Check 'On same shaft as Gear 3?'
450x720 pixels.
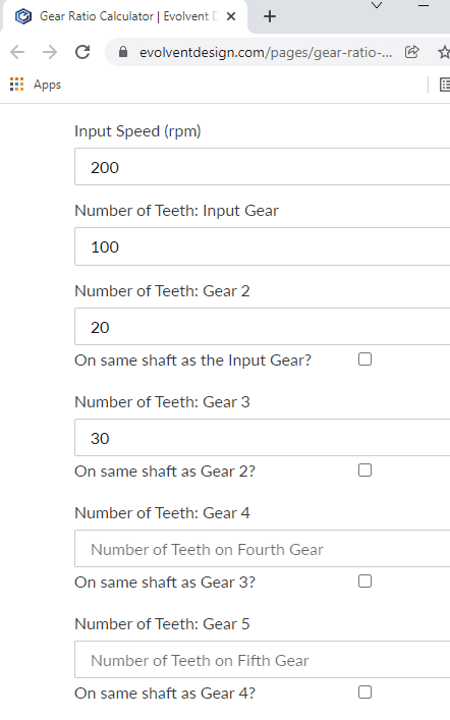click(x=365, y=581)
